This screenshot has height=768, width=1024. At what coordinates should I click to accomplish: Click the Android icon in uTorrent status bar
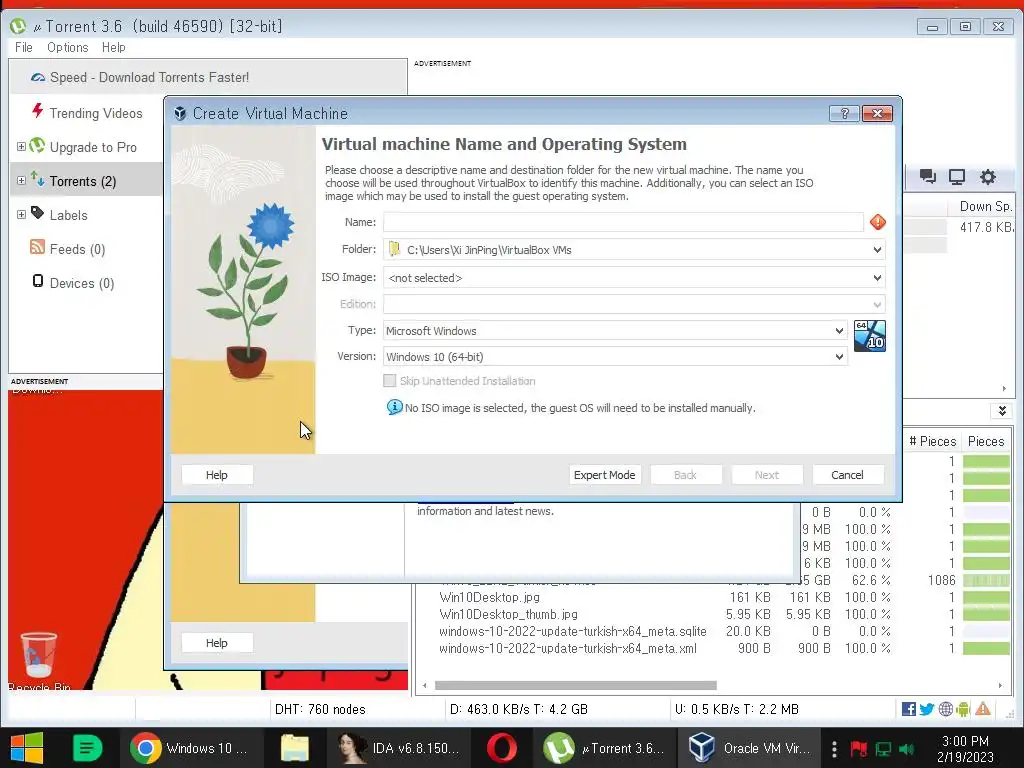coord(963,709)
